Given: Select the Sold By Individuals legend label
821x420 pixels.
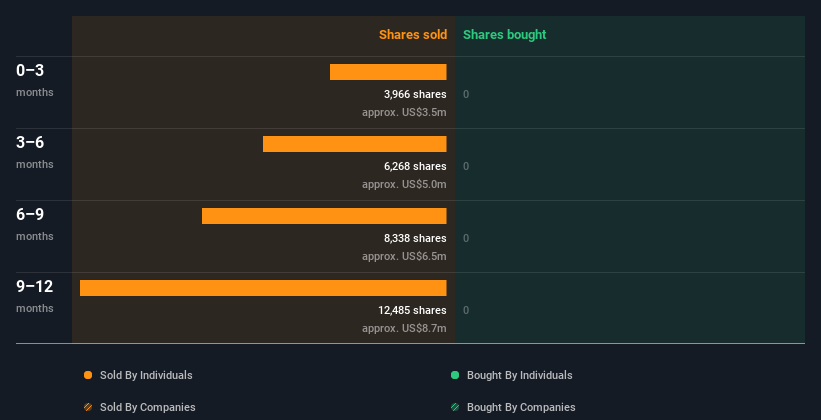Looking at the screenshot, I should coord(146,375).
